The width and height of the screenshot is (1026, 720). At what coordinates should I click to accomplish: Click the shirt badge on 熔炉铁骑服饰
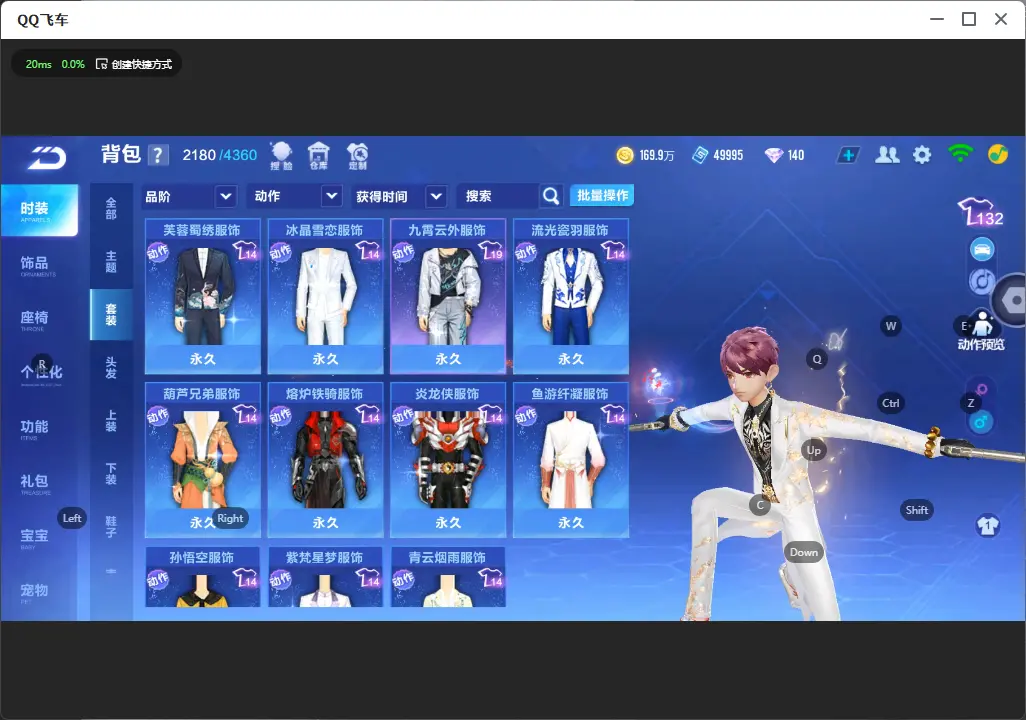(368, 414)
